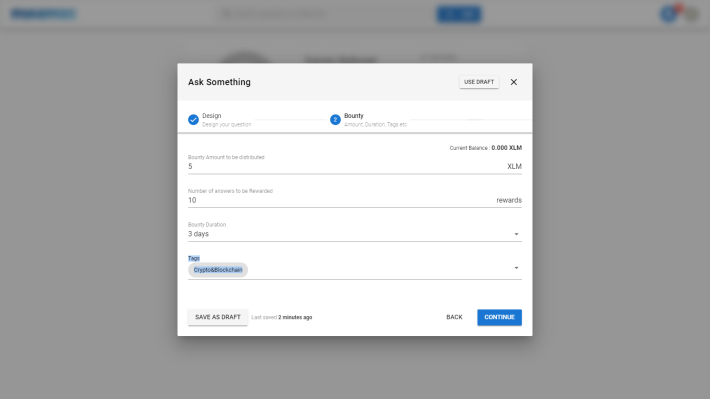Click the Bounty step number 2 circle
The image size is (710, 399).
click(335, 120)
